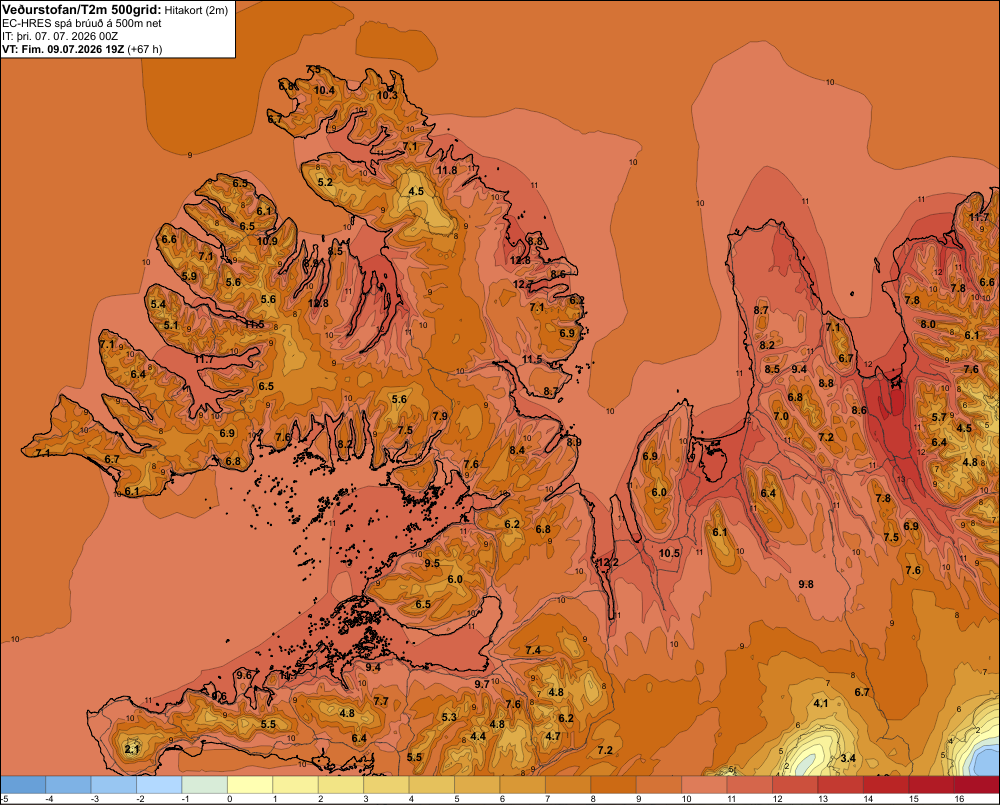Screen dimensions: 1000x805
Task: Click the legend swatch between 12 and 13
Action: point(795,784)
